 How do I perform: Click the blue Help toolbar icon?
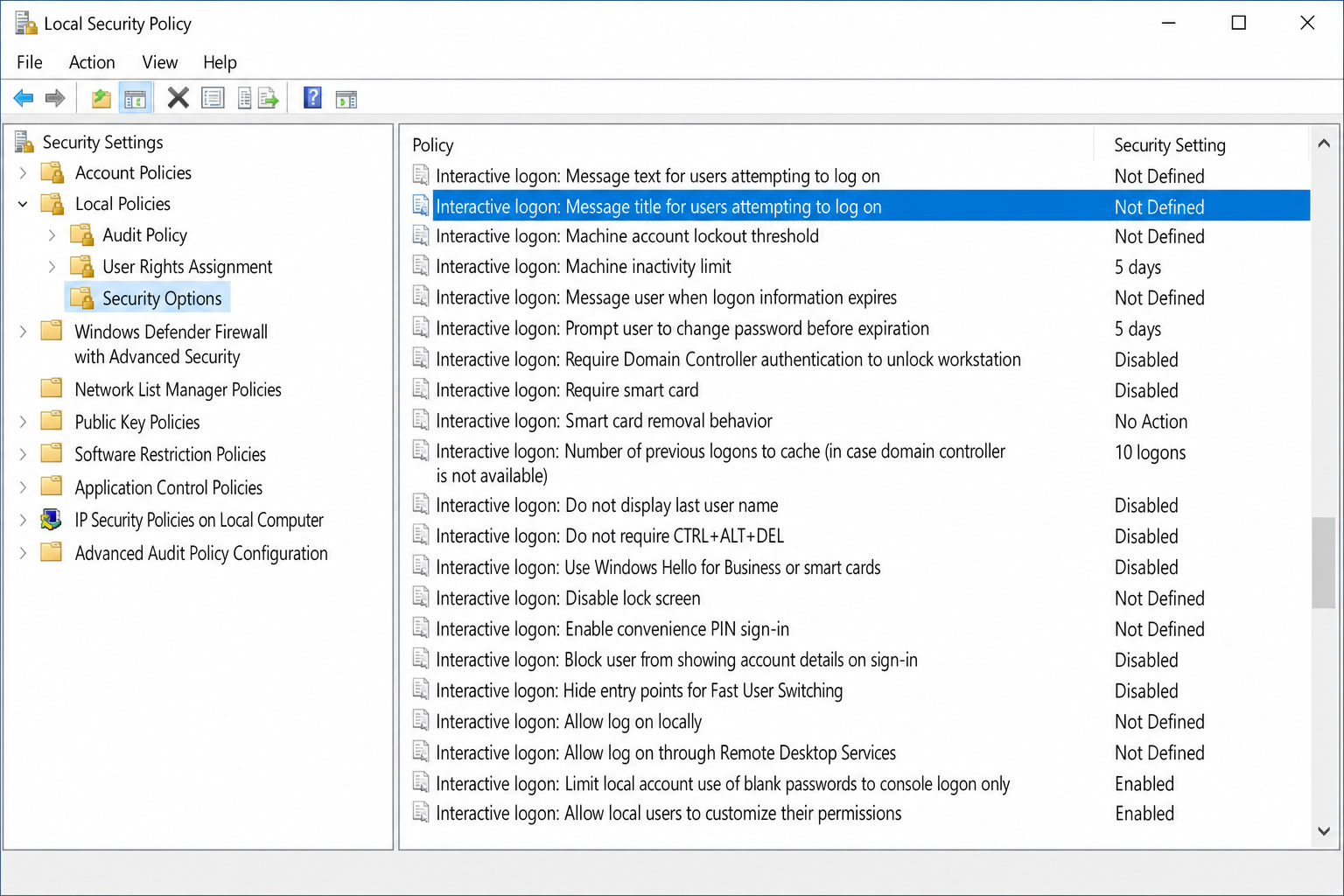point(312,98)
